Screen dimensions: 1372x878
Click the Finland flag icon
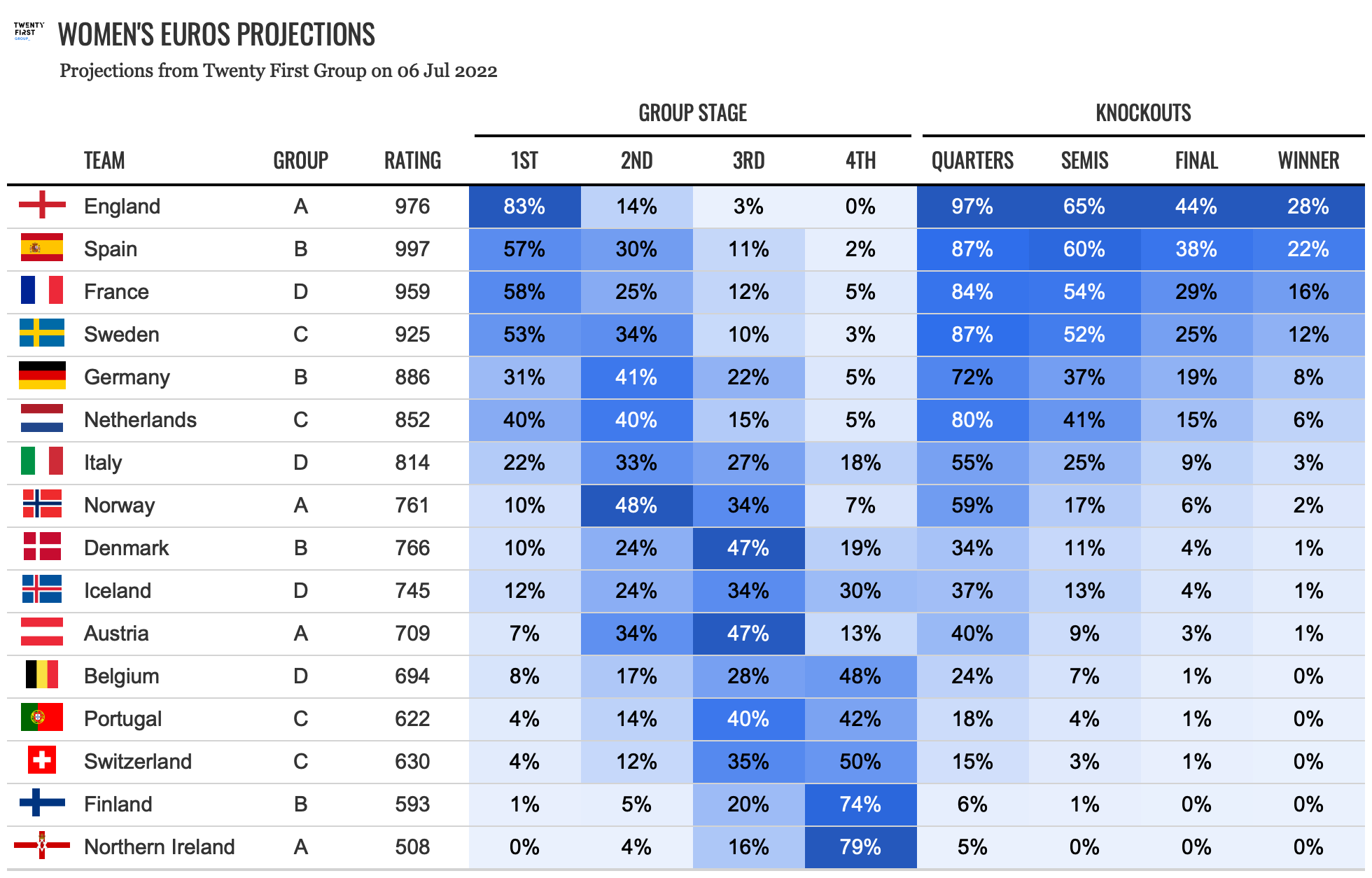tap(42, 803)
